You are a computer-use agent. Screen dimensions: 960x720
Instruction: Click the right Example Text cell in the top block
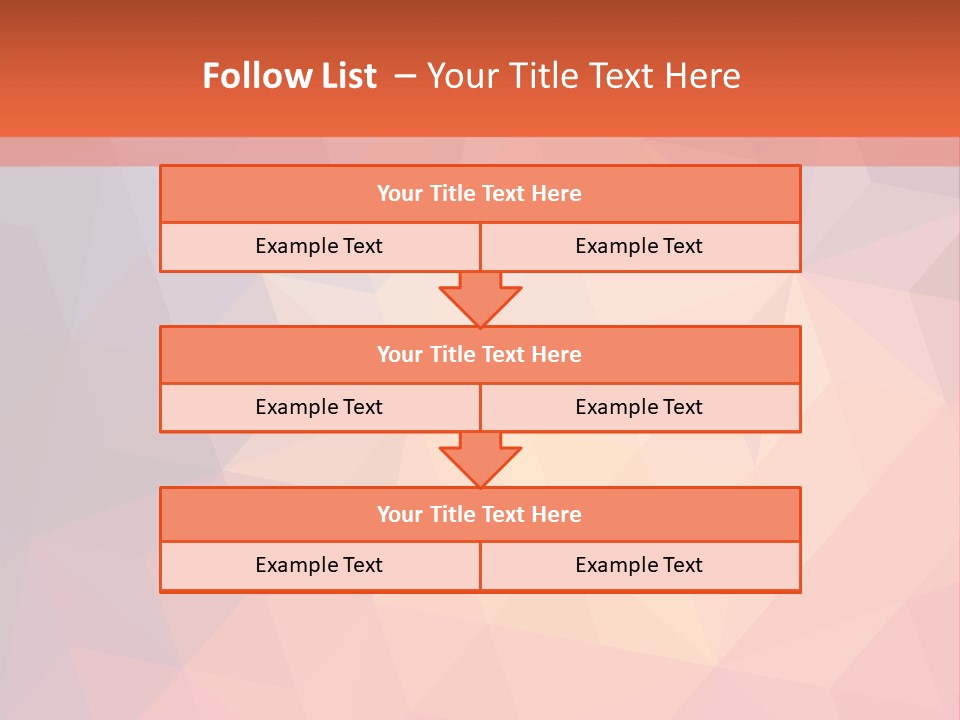[x=641, y=247]
